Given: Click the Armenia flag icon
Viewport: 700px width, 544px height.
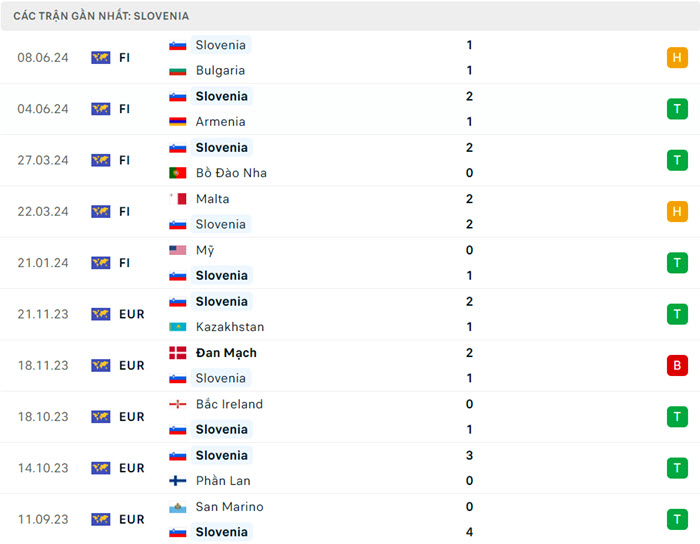Looking at the screenshot, I should click(x=178, y=122).
